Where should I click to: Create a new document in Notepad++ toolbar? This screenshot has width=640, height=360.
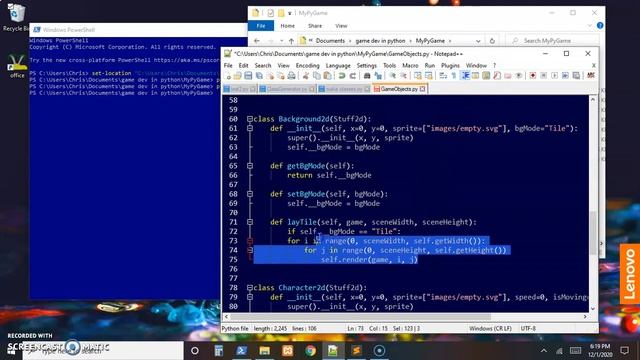228,76
